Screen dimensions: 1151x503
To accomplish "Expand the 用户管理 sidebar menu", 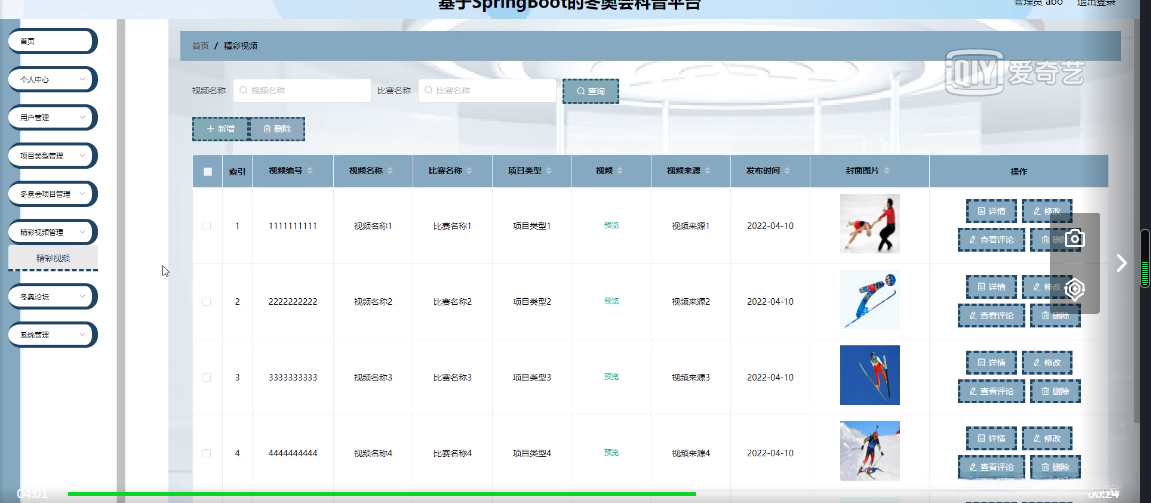I will 52,117.
